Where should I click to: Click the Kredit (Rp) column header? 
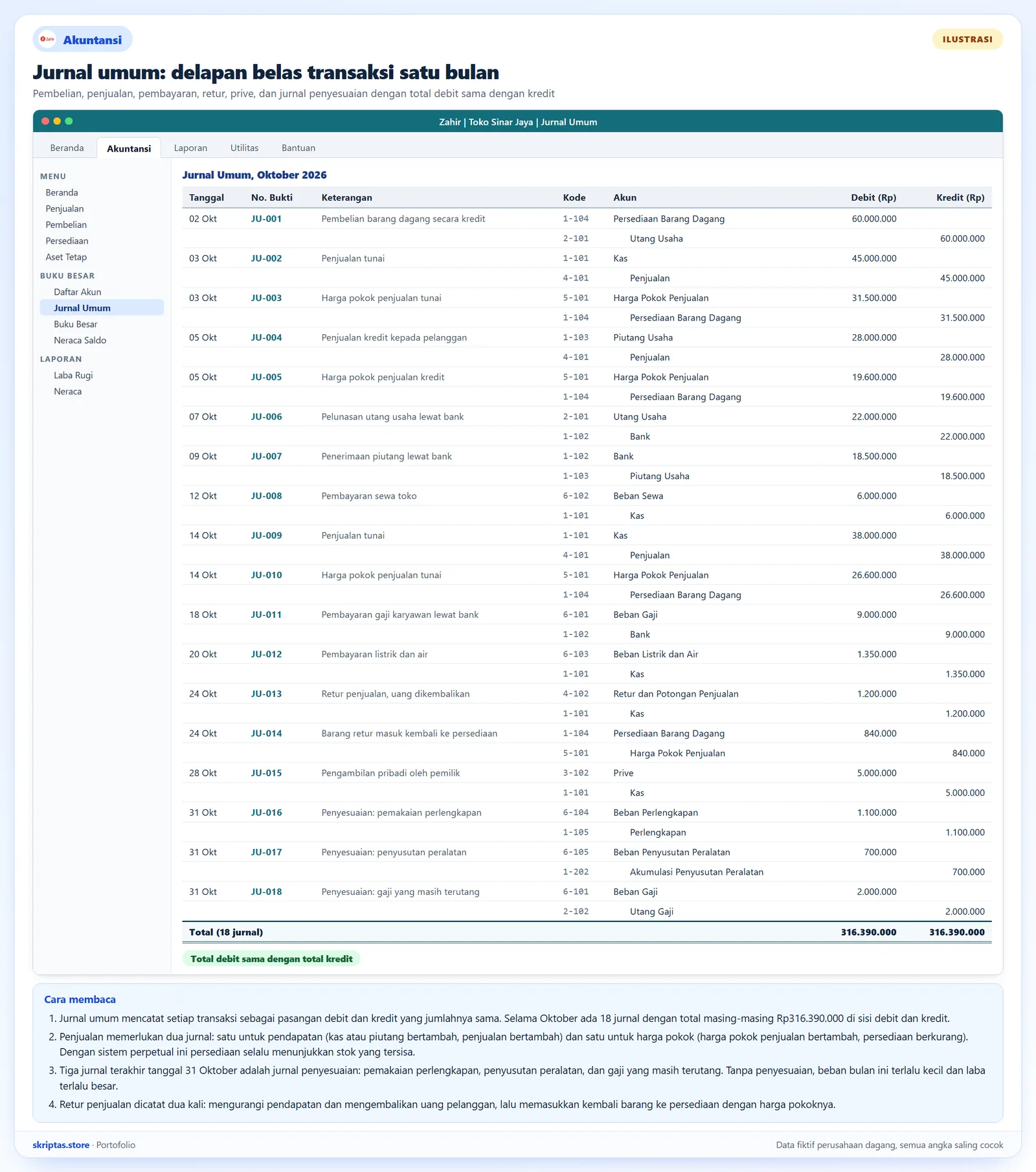[x=960, y=197]
